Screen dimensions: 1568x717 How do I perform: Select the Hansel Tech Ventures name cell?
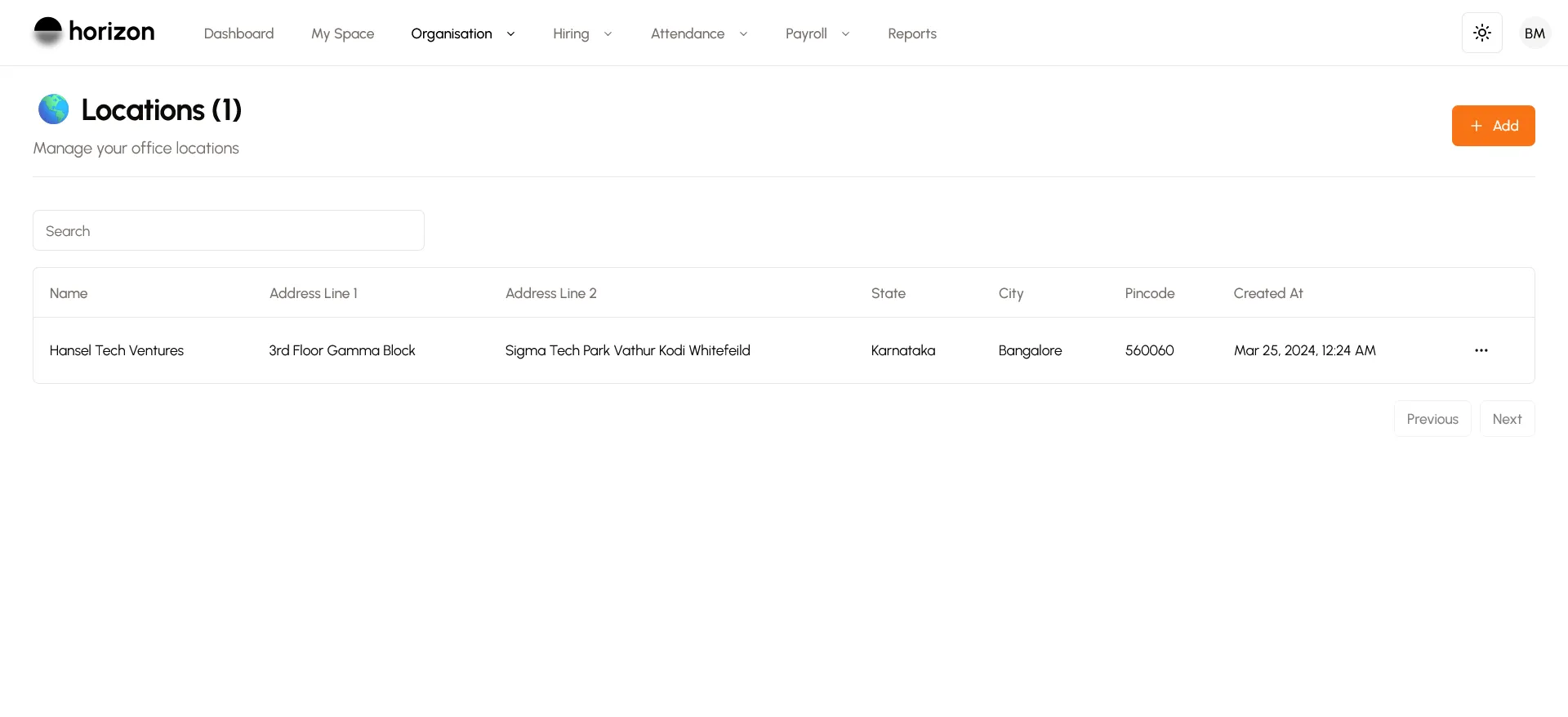tap(117, 350)
